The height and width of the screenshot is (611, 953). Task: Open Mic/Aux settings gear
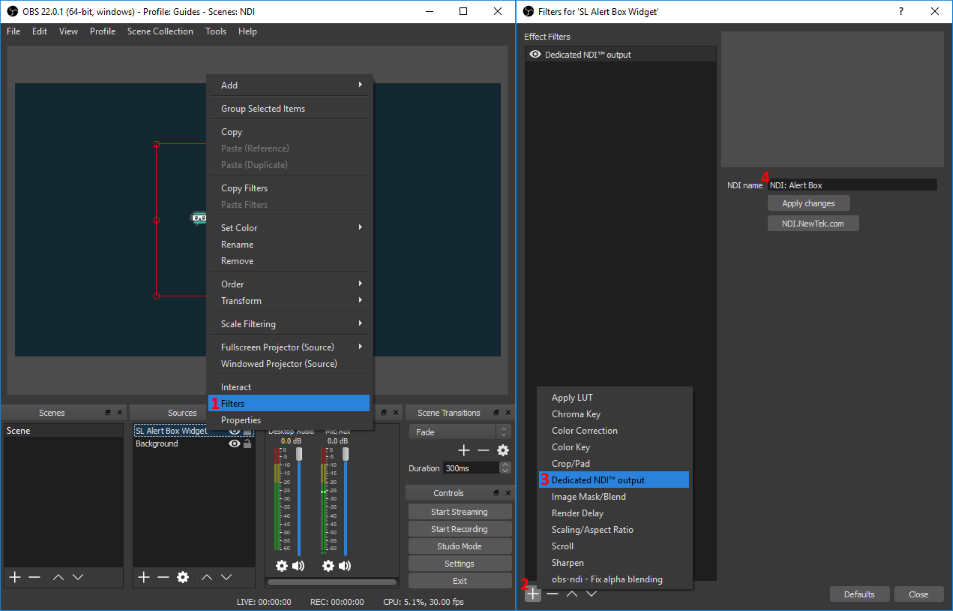pyautogui.click(x=328, y=566)
